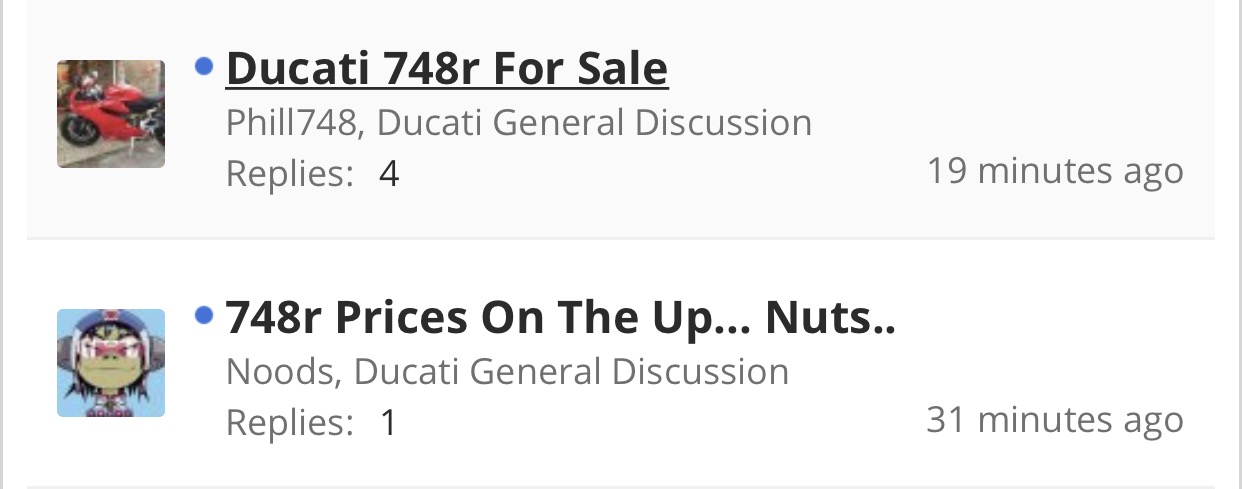Click unread dot beside Ducati 748r For Sale
The image size is (1242, 489).
point(204,67)
